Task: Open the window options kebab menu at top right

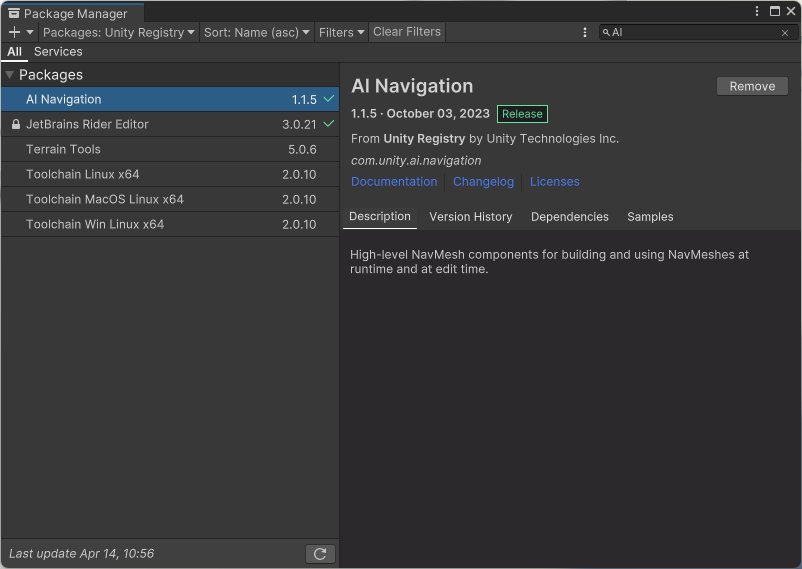Action: [757, 11]
